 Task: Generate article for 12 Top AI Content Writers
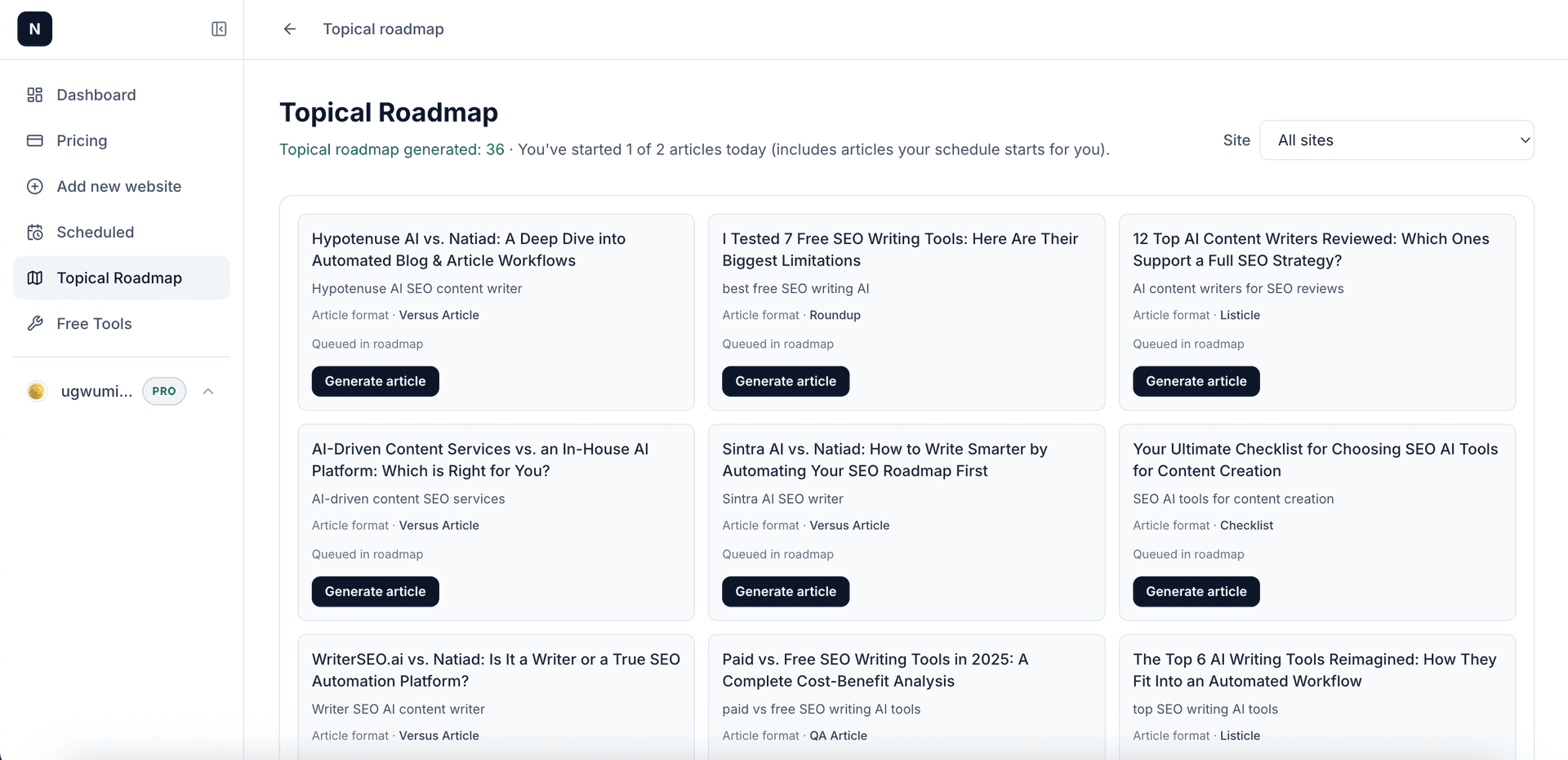click(x=1196, y=381)
